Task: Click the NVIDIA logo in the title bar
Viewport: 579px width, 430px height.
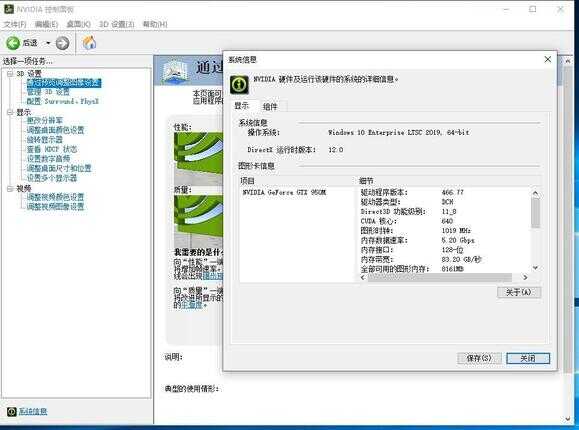Action: pos(8,9)
